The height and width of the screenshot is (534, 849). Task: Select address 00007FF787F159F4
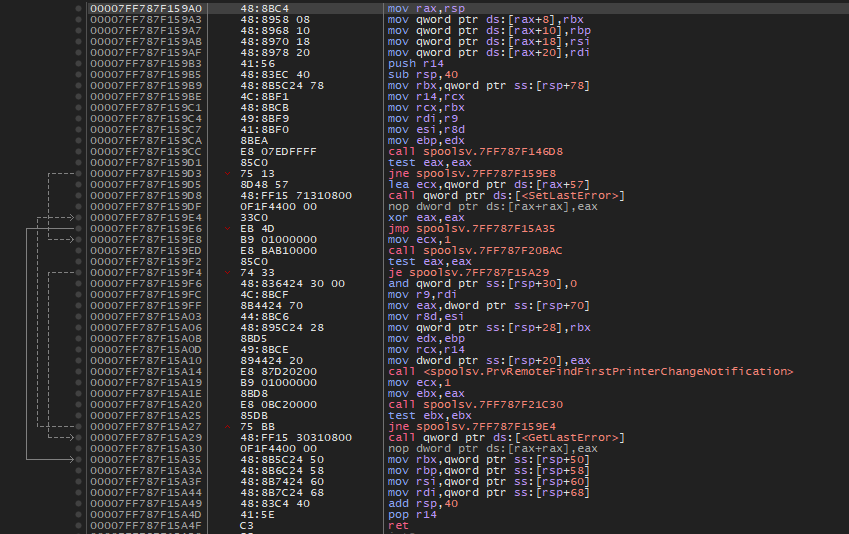(x=146, y=272)
